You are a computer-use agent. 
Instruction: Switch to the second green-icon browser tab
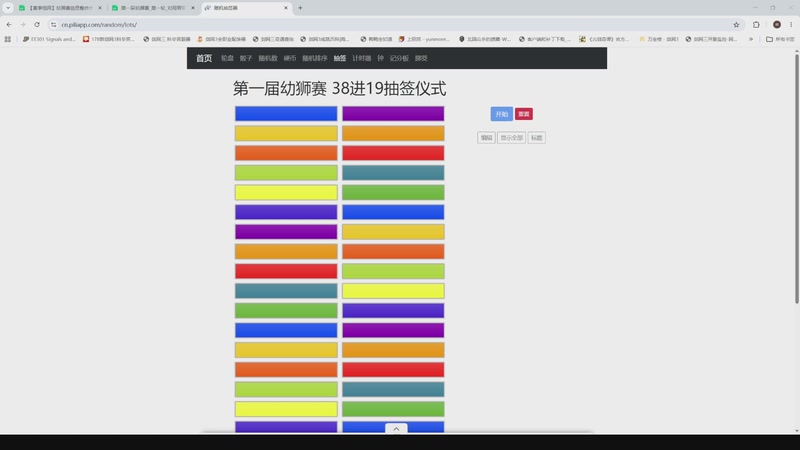click(154, 8)
